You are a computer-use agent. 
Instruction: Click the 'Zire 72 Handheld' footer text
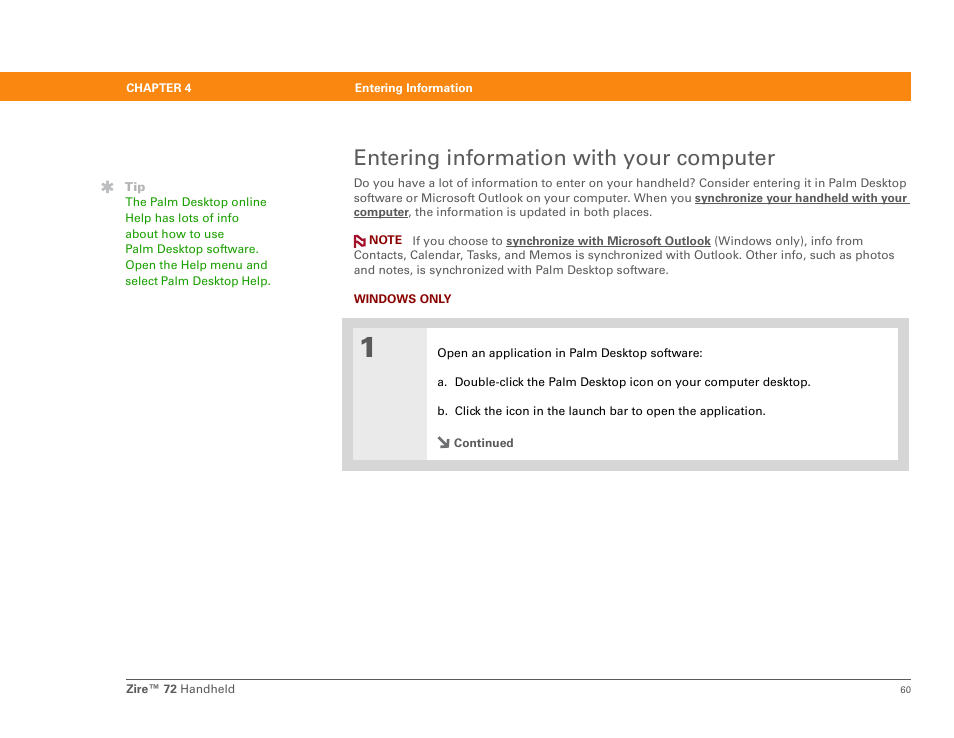pyautogui.click(x=180, y=689)
